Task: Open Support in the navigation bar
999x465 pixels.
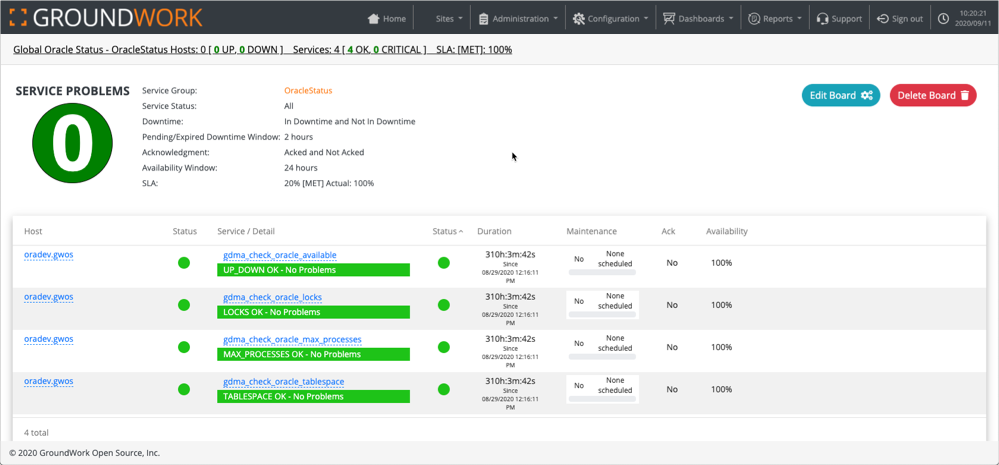Action: click(840, 18)
